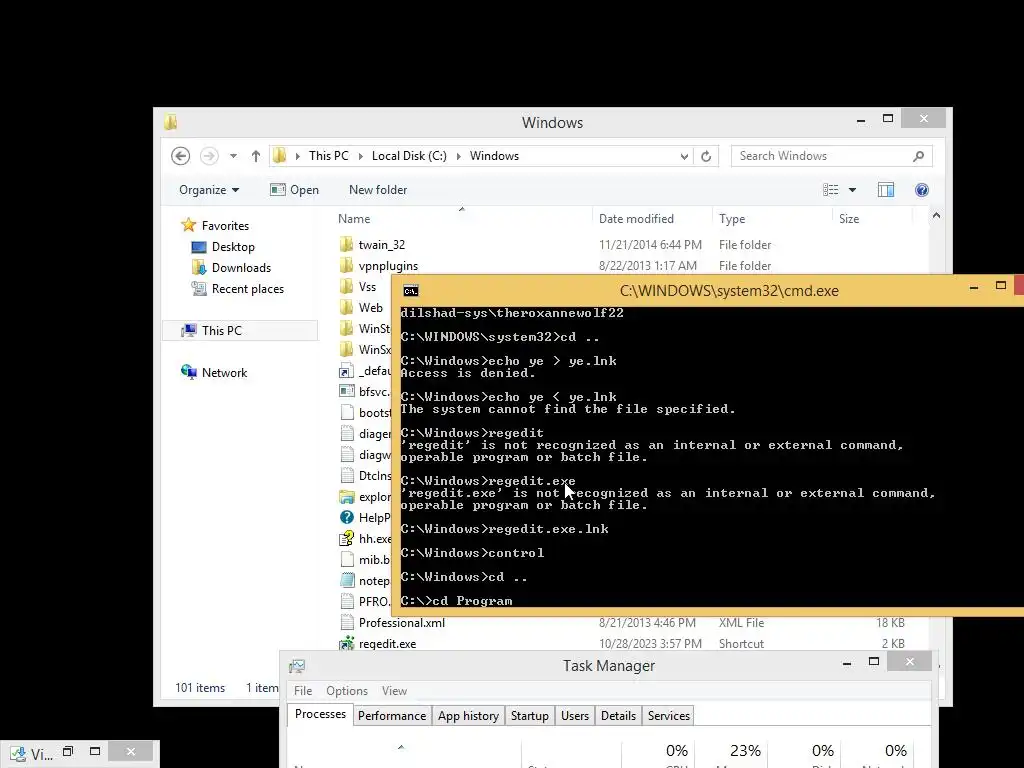Viewport: 1024px width, 768px height.
Task: Switch to Users tab
Action: coord(575,716)
